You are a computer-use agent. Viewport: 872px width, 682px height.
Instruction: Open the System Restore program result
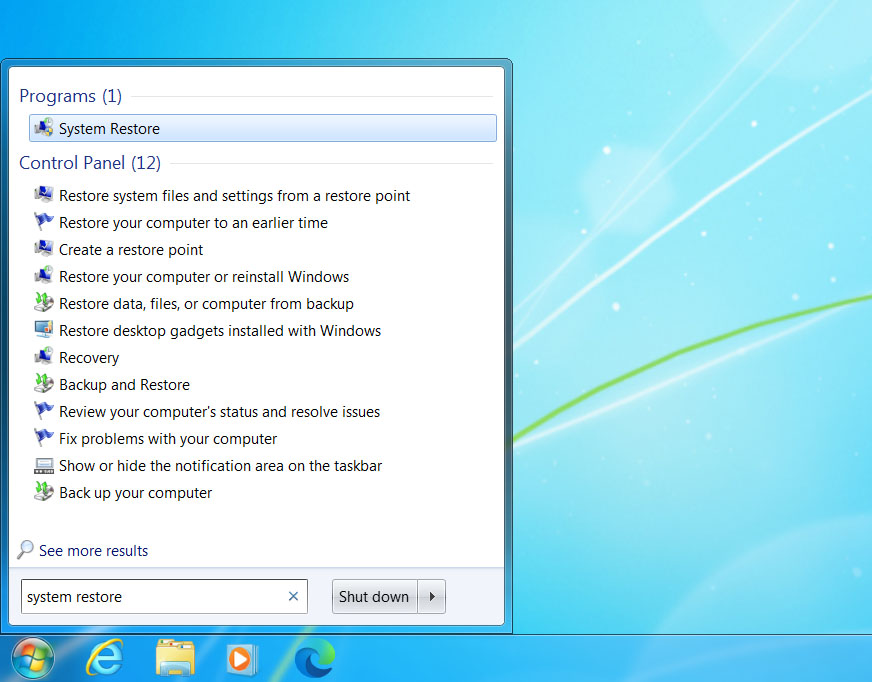262,129
